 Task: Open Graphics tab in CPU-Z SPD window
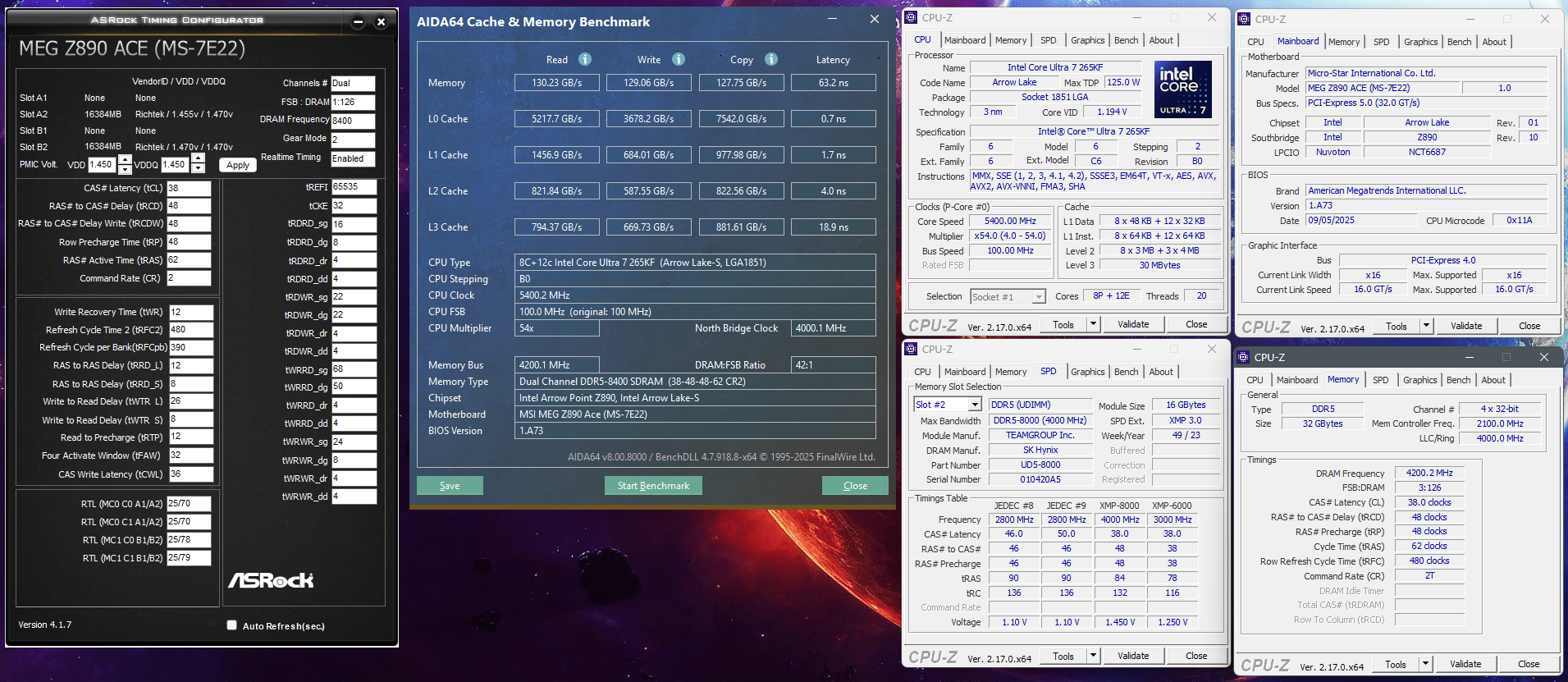[x=1087, y=372]
